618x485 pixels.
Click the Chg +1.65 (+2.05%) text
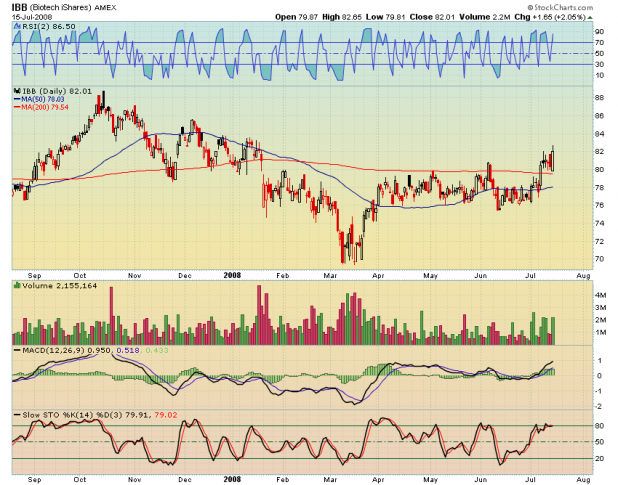pyautogui.click(x=551, y=17)
